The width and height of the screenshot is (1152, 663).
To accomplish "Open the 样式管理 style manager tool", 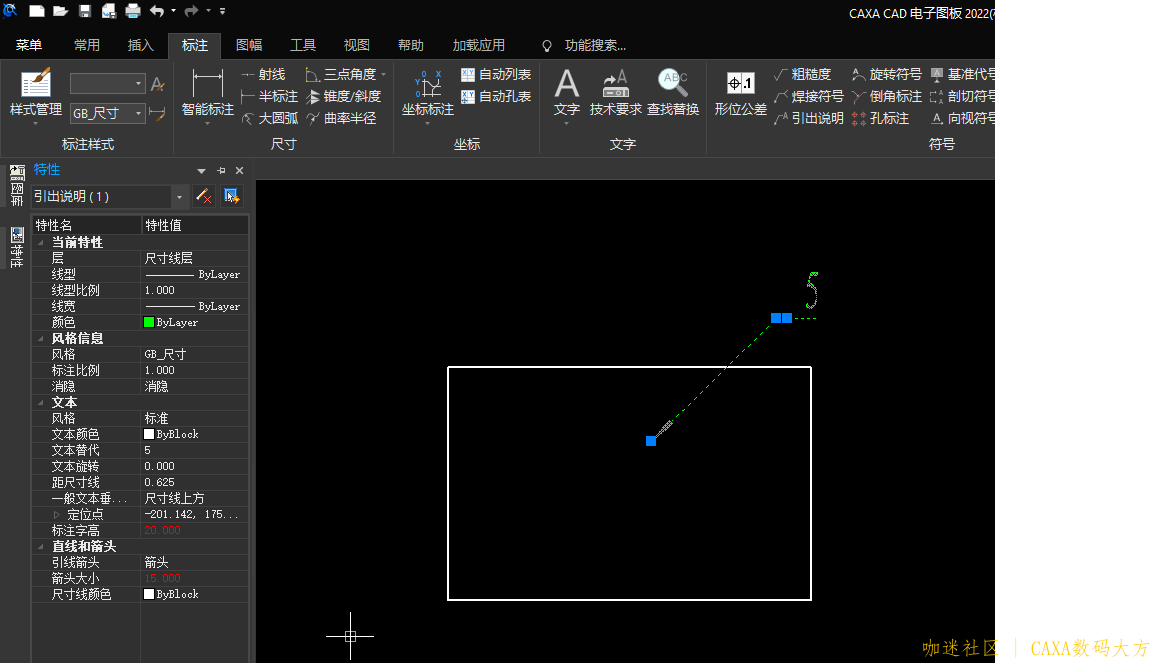I will (36, 93).
